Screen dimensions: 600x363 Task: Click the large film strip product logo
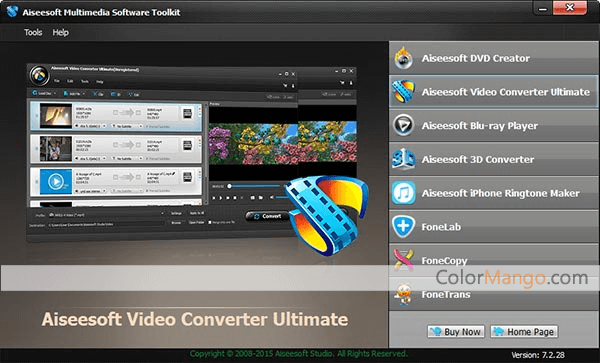coord(327,215)
